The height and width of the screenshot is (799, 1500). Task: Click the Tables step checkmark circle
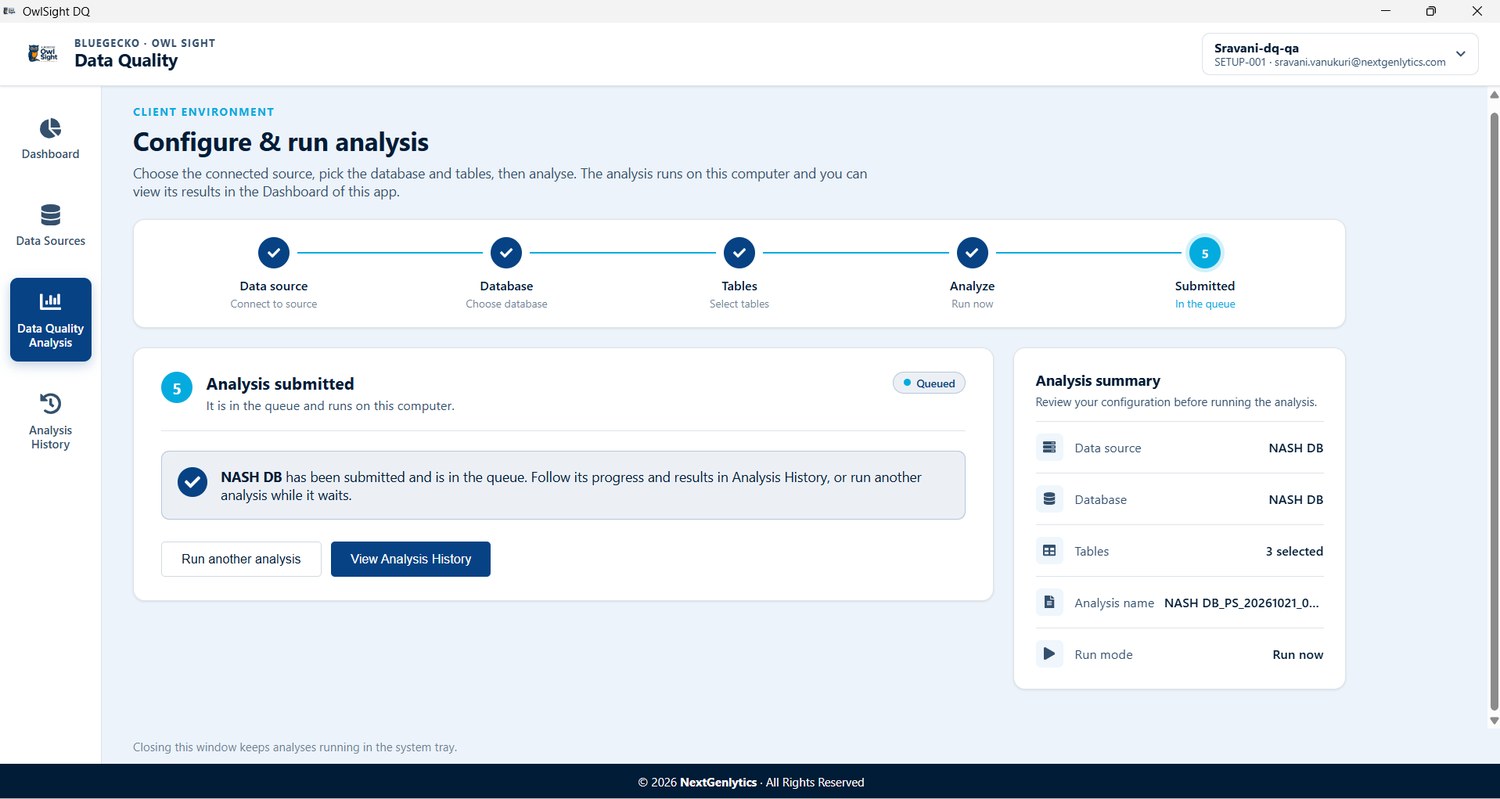tap(739, 253)
